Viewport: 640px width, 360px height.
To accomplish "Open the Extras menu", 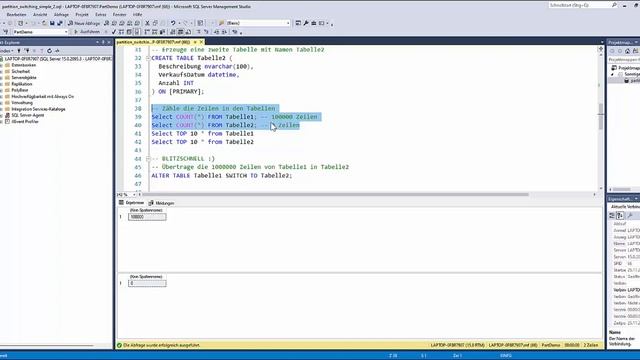I will pyautogui.click(x=100, y=15).
